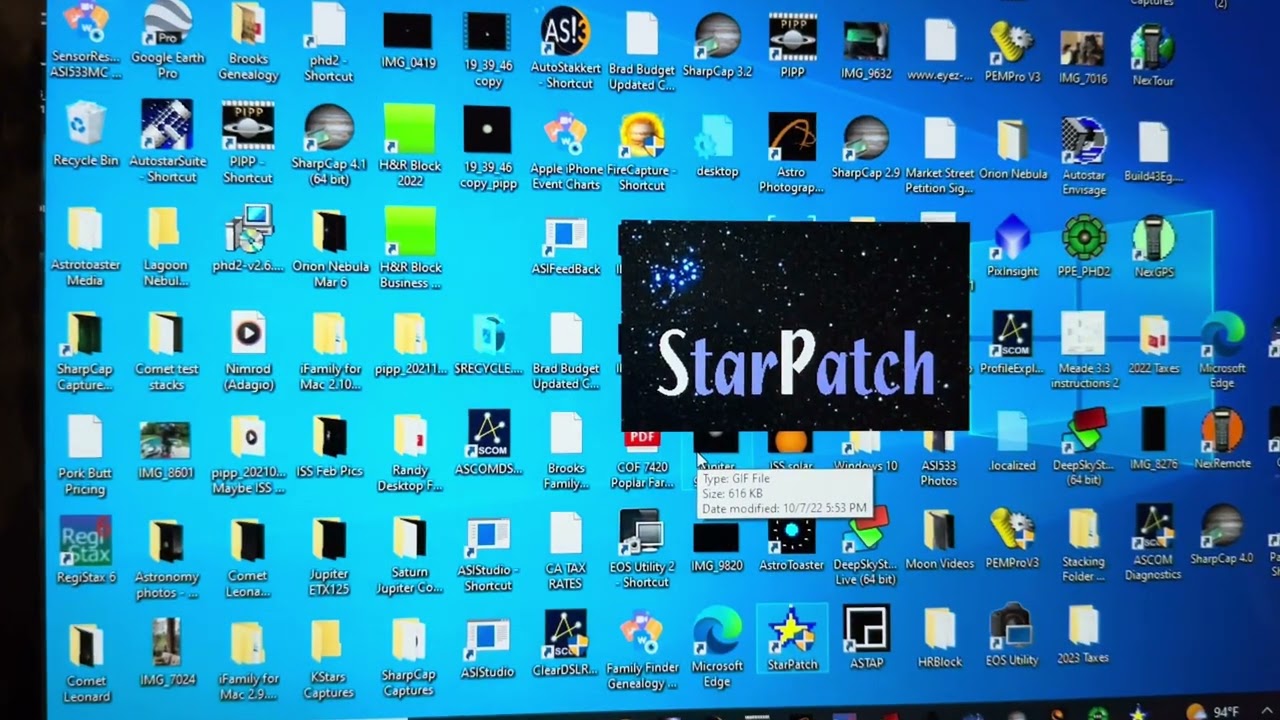Open the ASIStudio icon in the bottom row
This screenshot has height=720, width=1280.
(487, 650)
